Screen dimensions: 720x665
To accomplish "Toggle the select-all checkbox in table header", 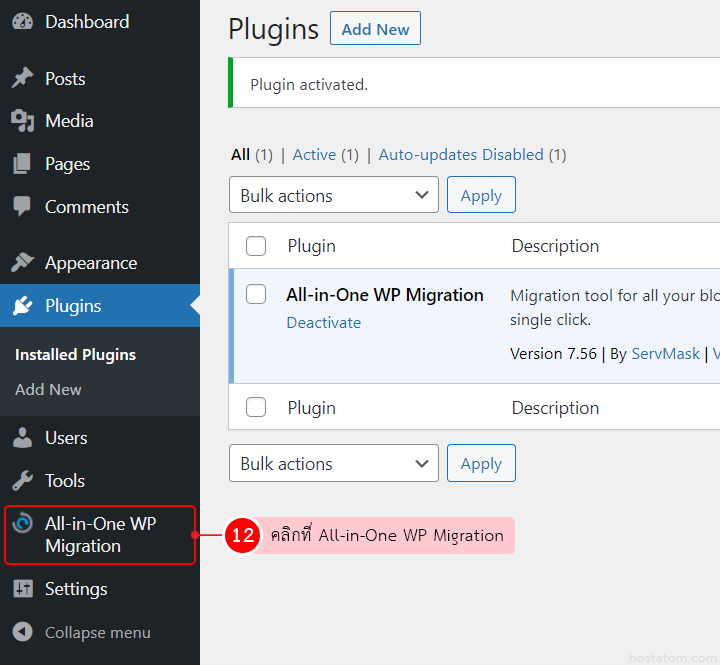I will click(256, 246).
